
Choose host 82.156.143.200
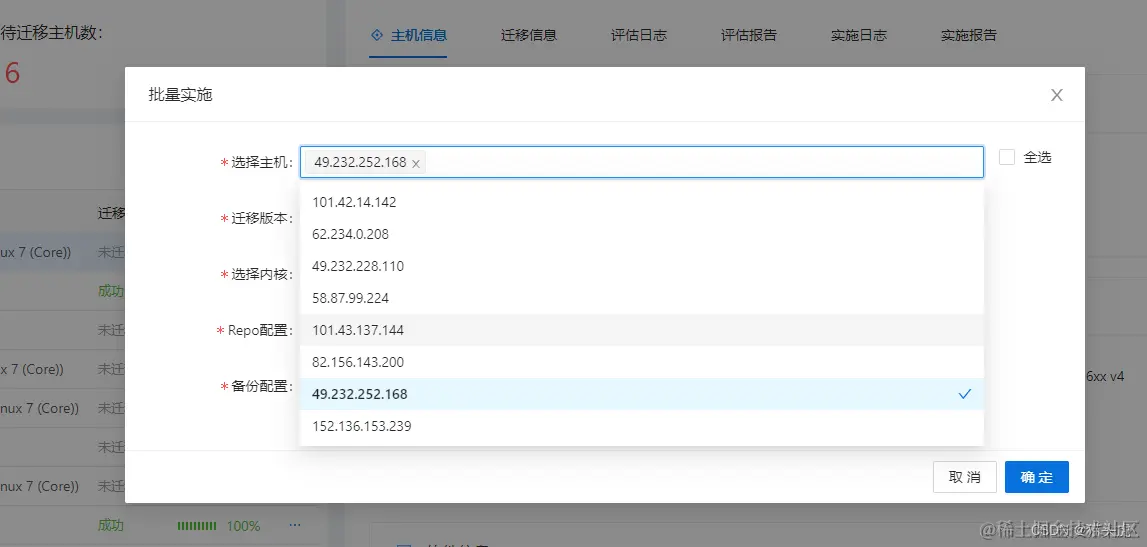(642, 363)
